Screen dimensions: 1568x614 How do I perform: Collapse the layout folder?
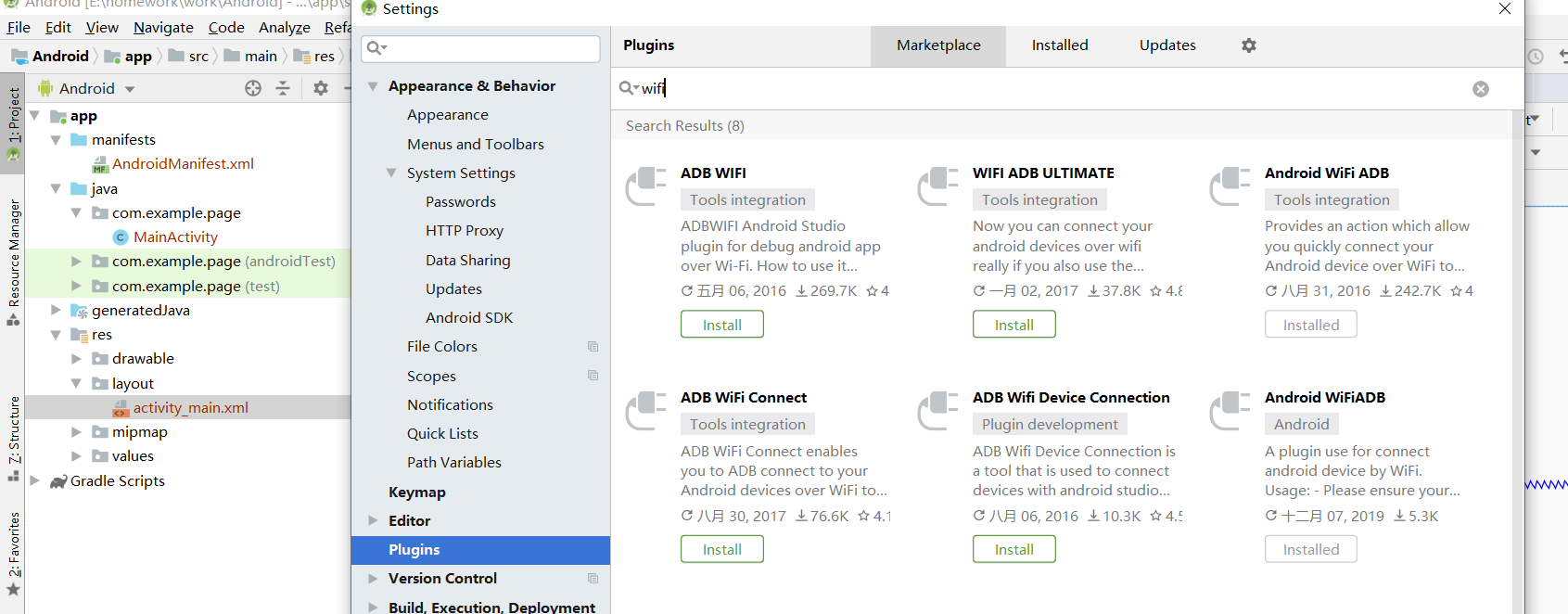[x=76, y=383]
